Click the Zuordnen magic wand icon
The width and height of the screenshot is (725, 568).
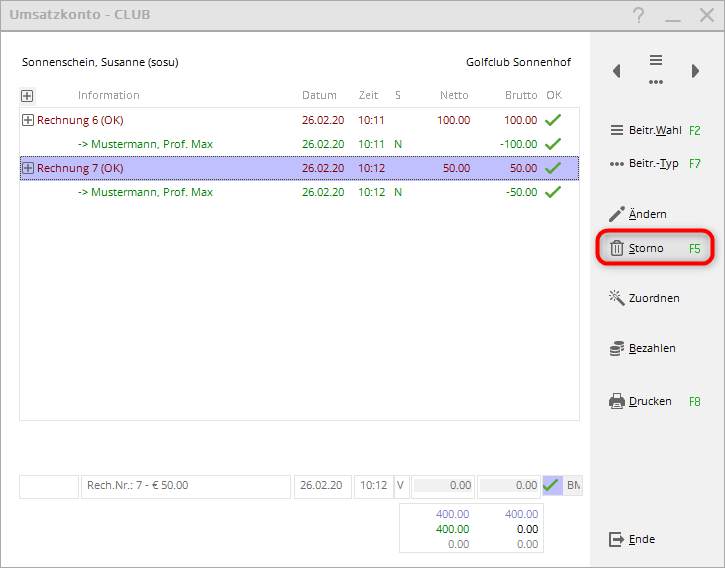[x=617, y=297]
